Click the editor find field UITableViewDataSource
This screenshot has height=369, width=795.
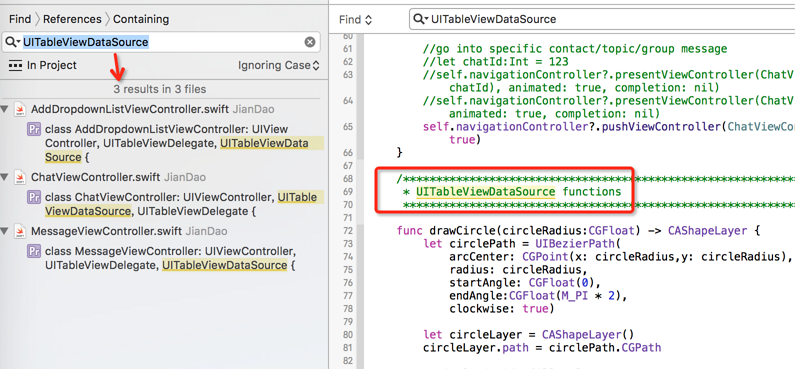603,19
